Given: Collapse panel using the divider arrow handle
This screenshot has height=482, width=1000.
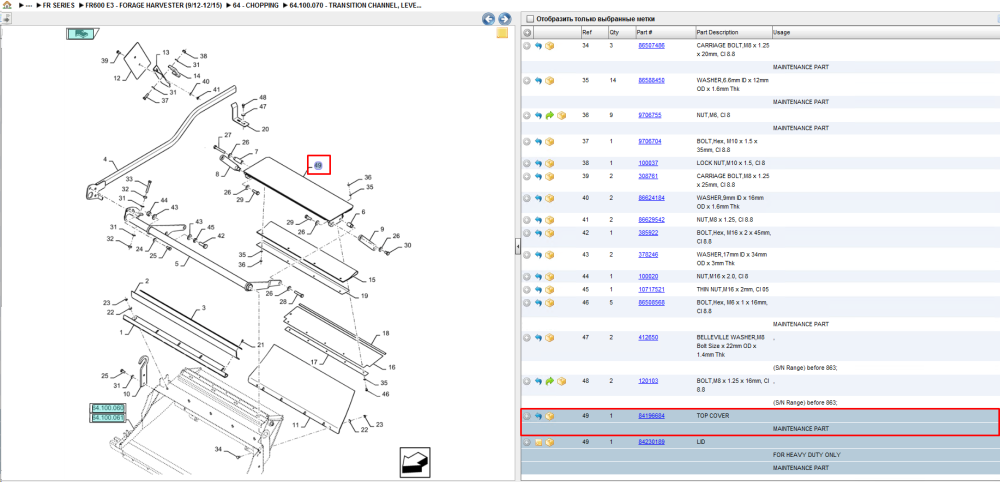Looking at the screenshot, I should (x=518, y=246).
